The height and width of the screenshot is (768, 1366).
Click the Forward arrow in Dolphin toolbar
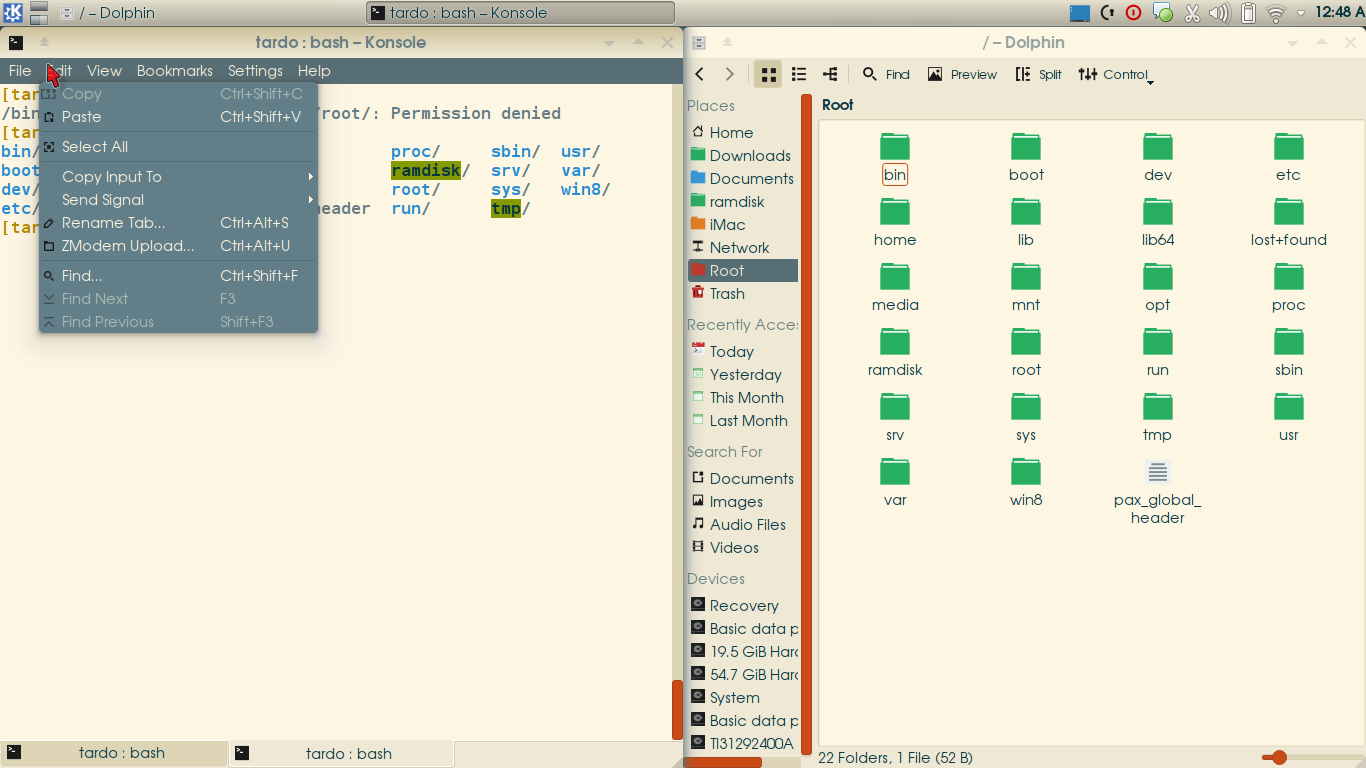(730, 74)
